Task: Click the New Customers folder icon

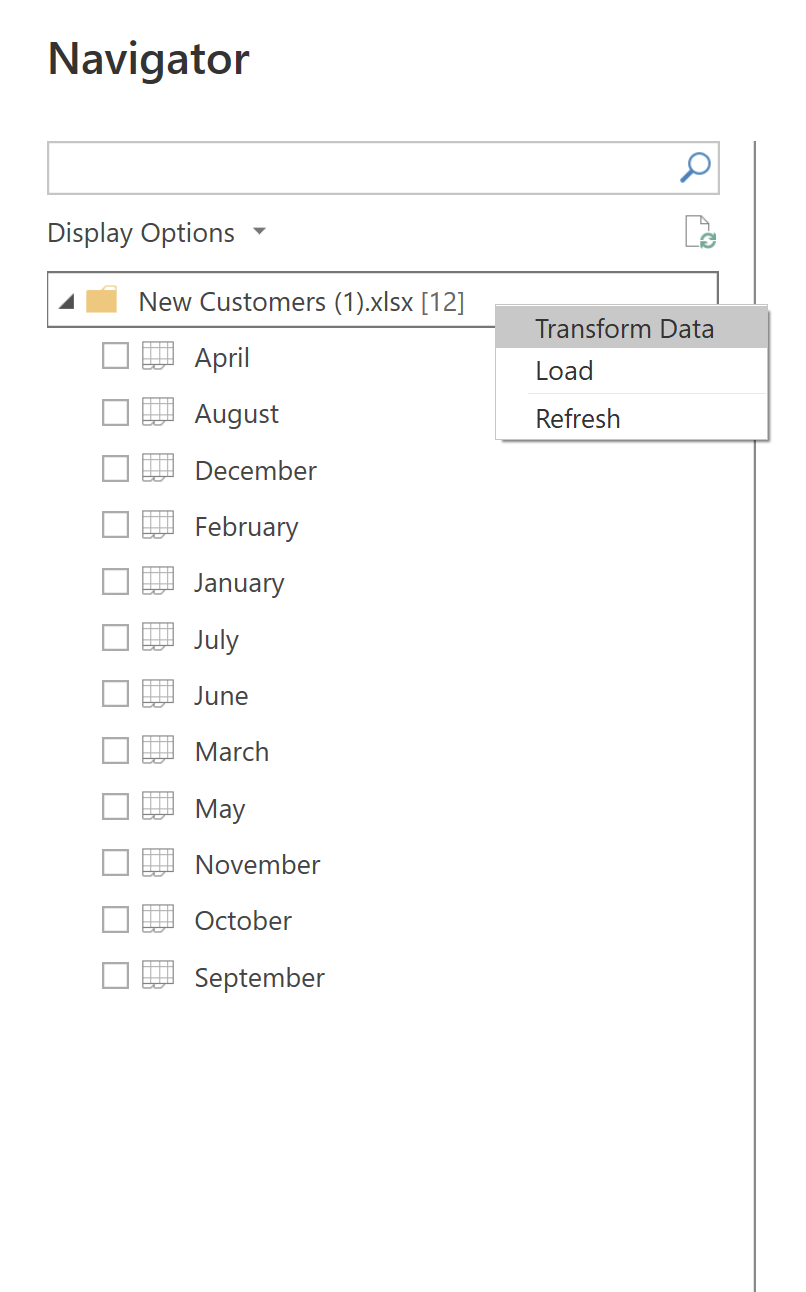Action: point(102,301)
